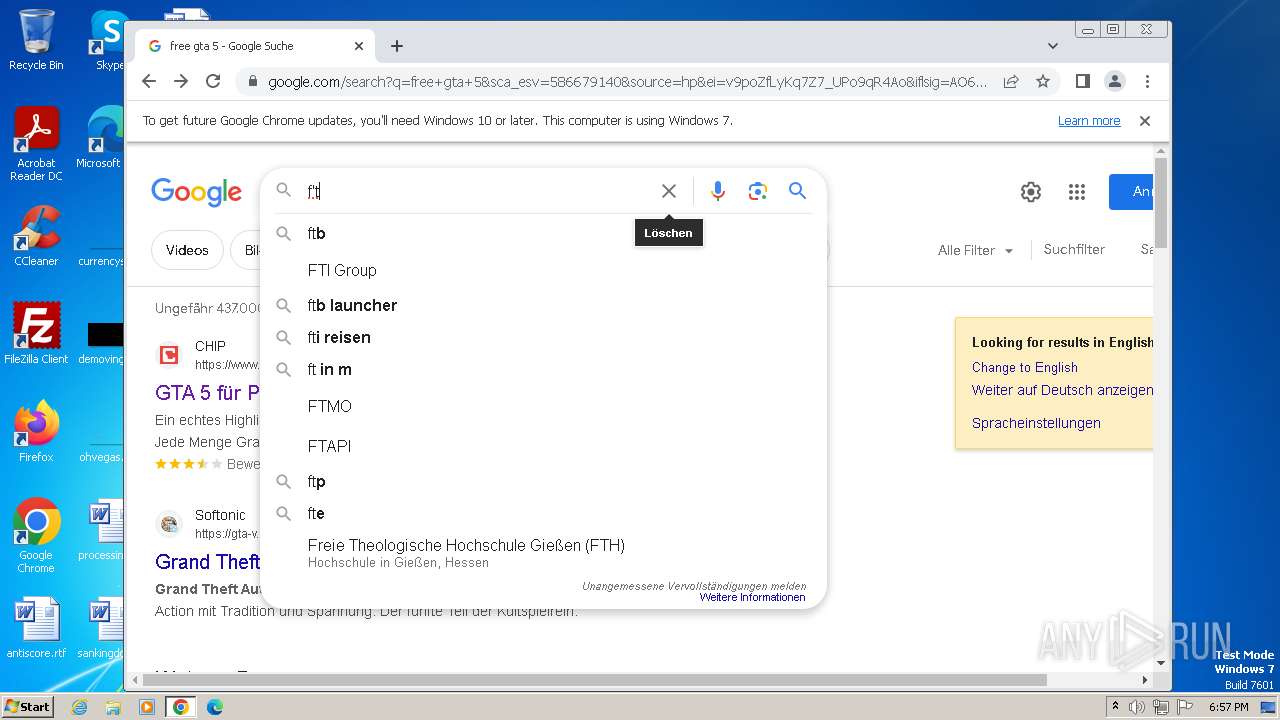Open Chrome three-dot menu

coord(1147,81)
